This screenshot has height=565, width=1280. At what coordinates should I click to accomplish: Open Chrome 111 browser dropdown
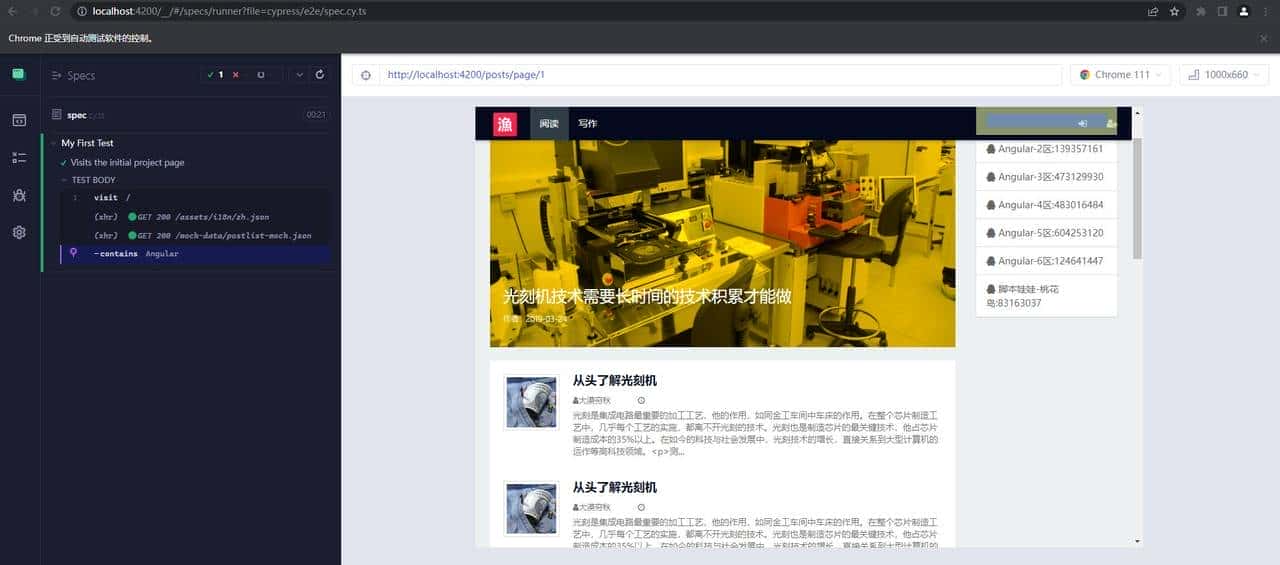[x=1120, y=75]
